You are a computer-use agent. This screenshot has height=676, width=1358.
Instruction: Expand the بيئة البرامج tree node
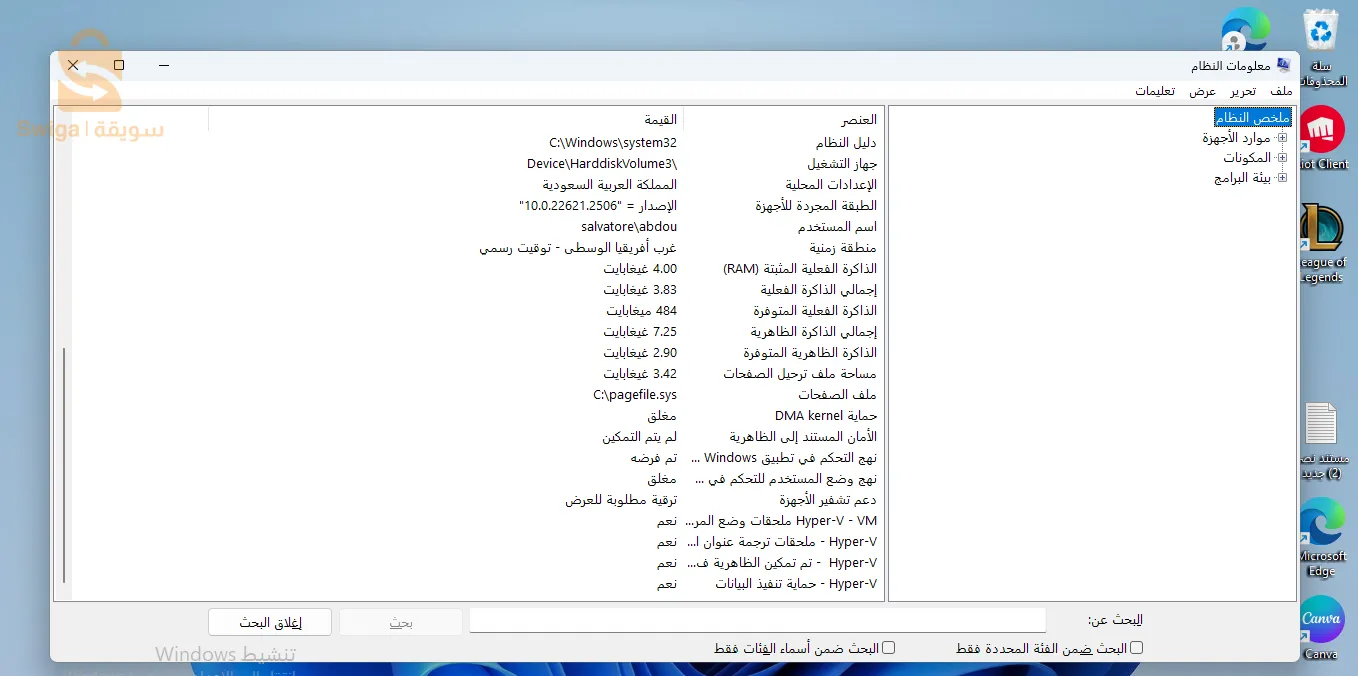click(x=1282, y=178)
